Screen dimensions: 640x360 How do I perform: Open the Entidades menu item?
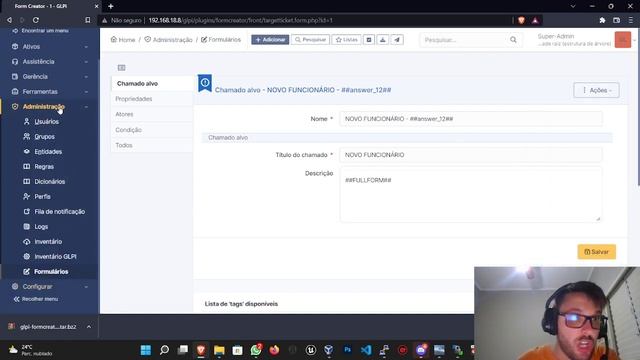click(x=48, y=151)
